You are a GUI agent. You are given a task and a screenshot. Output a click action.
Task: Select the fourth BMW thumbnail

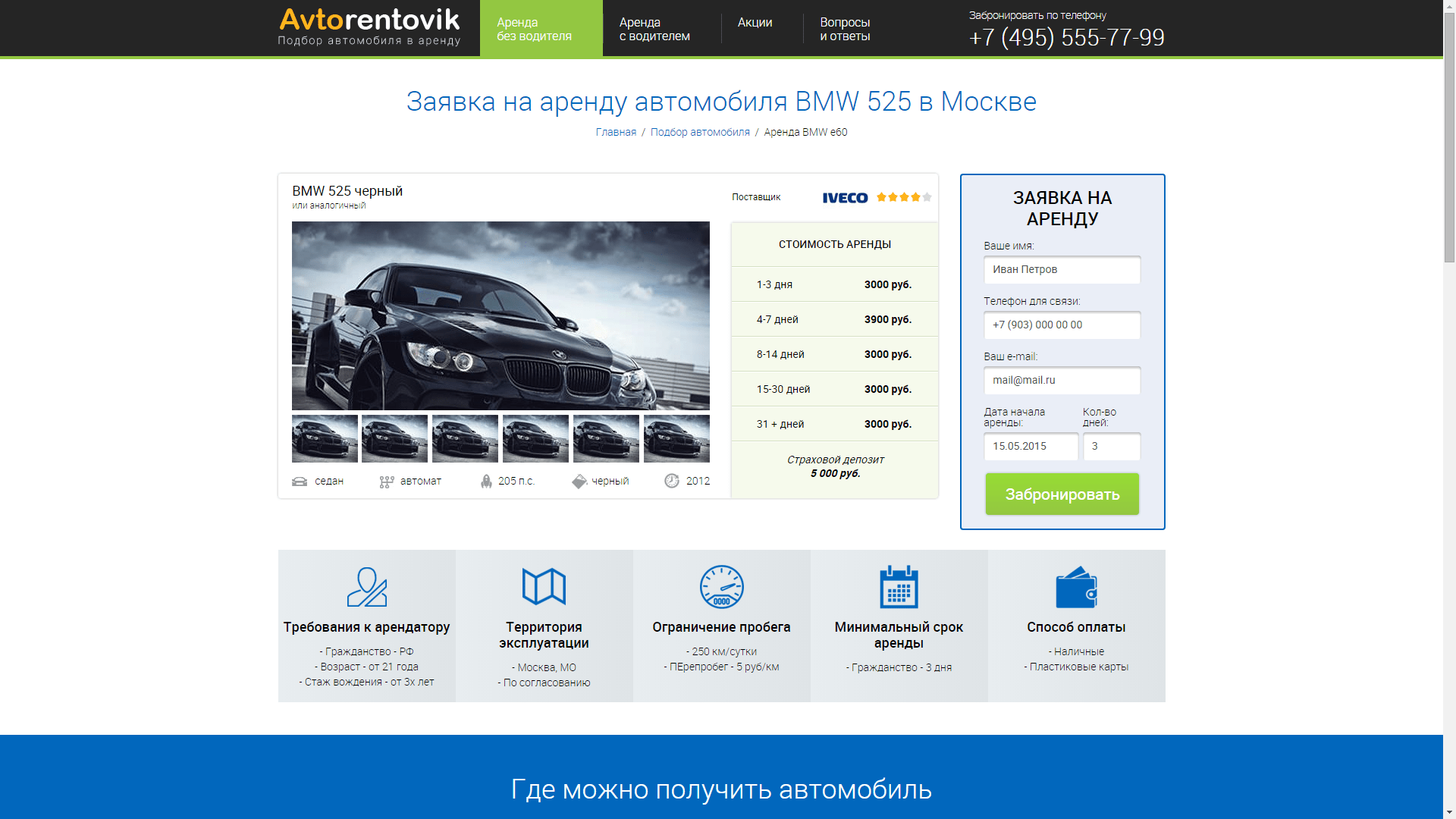(535, 438)
